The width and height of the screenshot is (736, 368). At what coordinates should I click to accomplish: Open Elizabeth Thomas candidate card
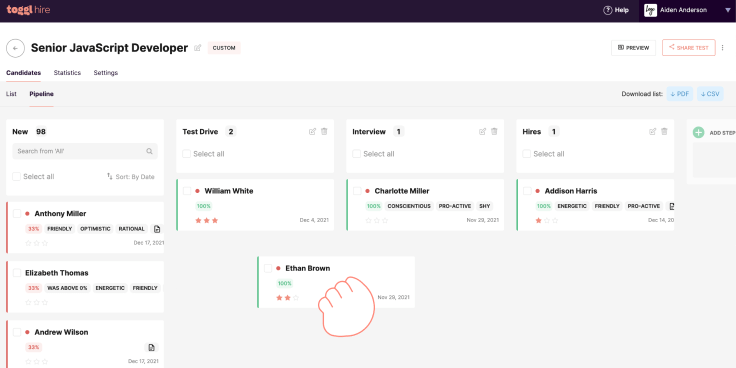pyautogui.click(x=85, y=287)
